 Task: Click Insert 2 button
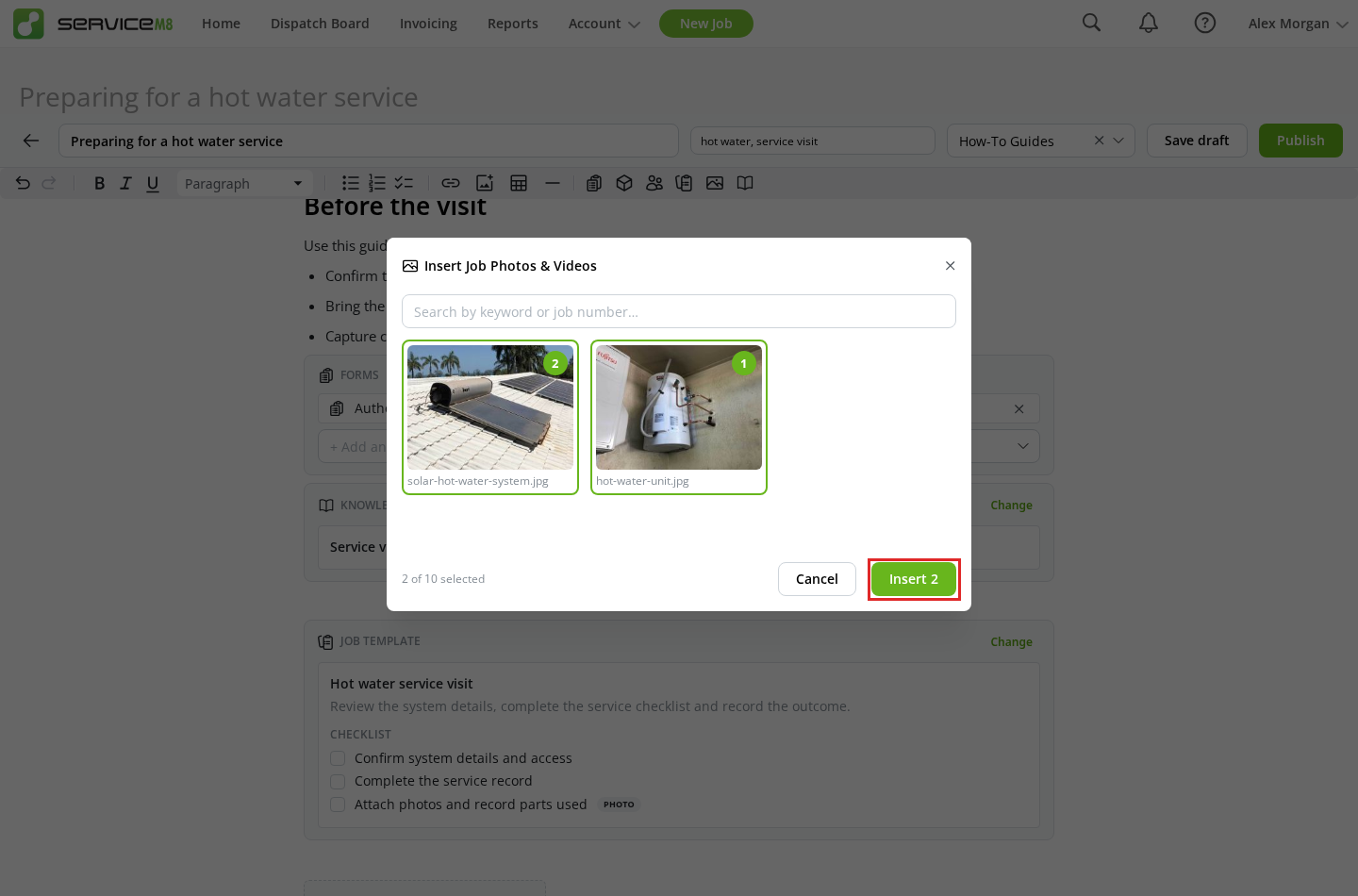(x=914, y=579)
